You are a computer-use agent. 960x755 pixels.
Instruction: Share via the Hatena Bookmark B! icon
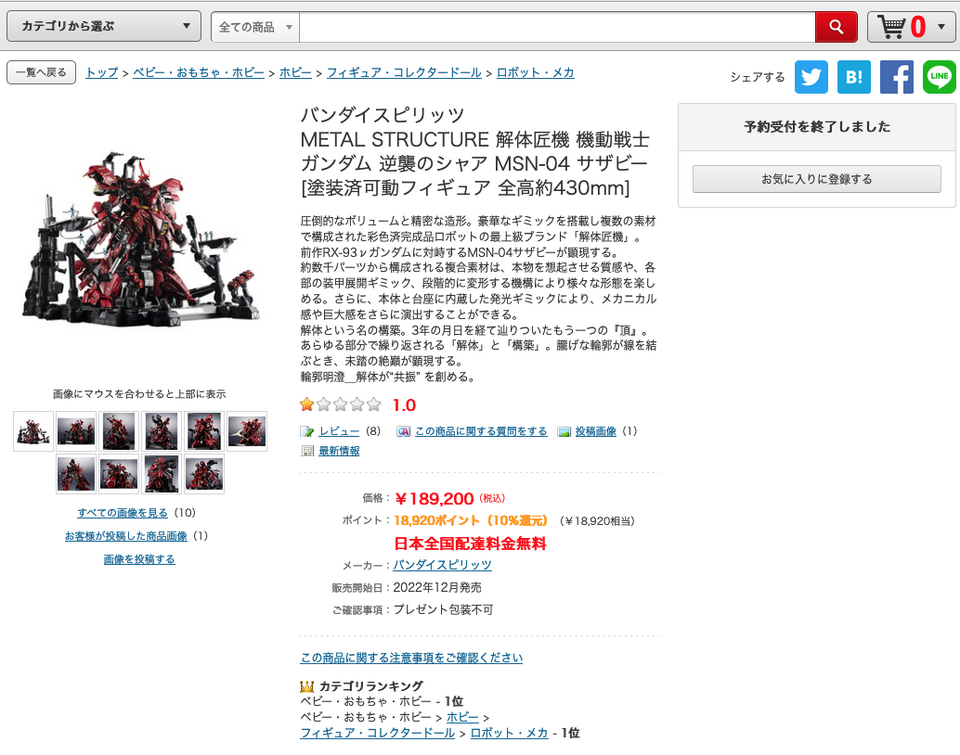coord(854,77)
